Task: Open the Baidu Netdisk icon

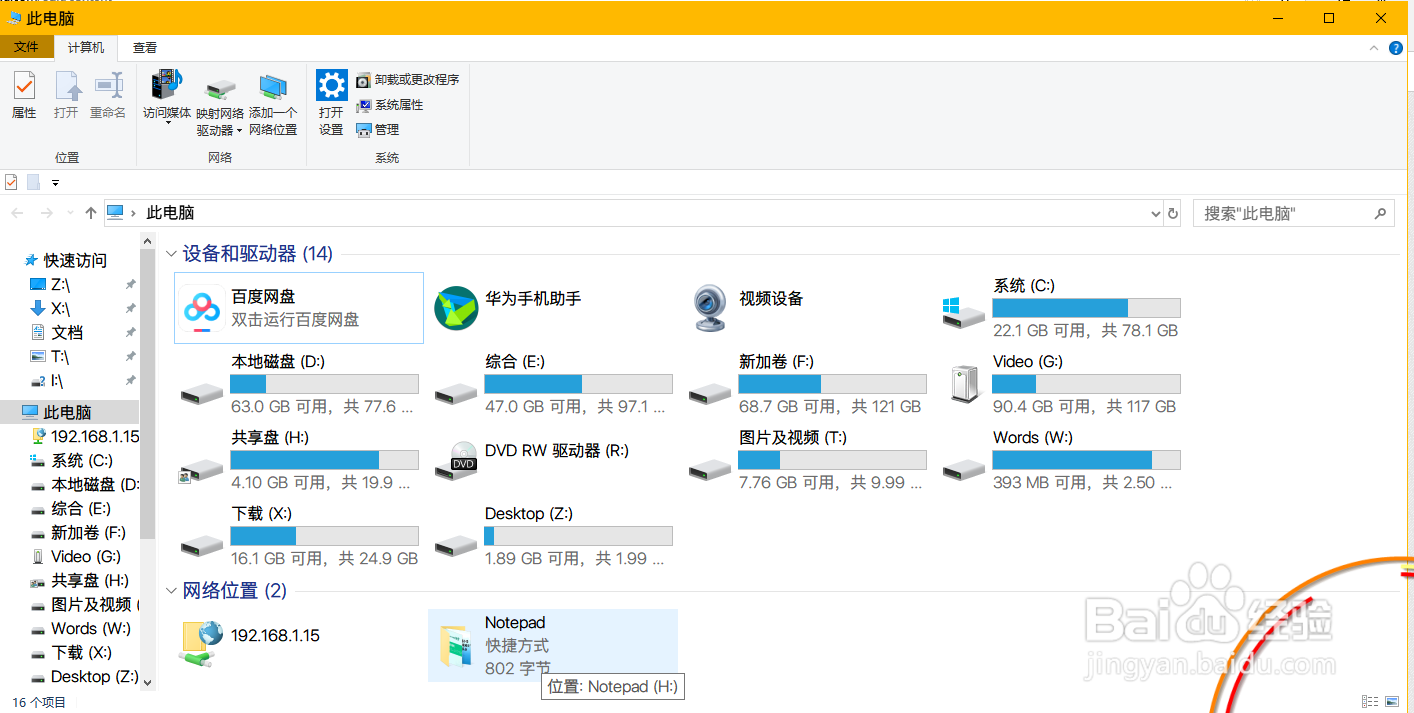Action: [x=203, y=308]
